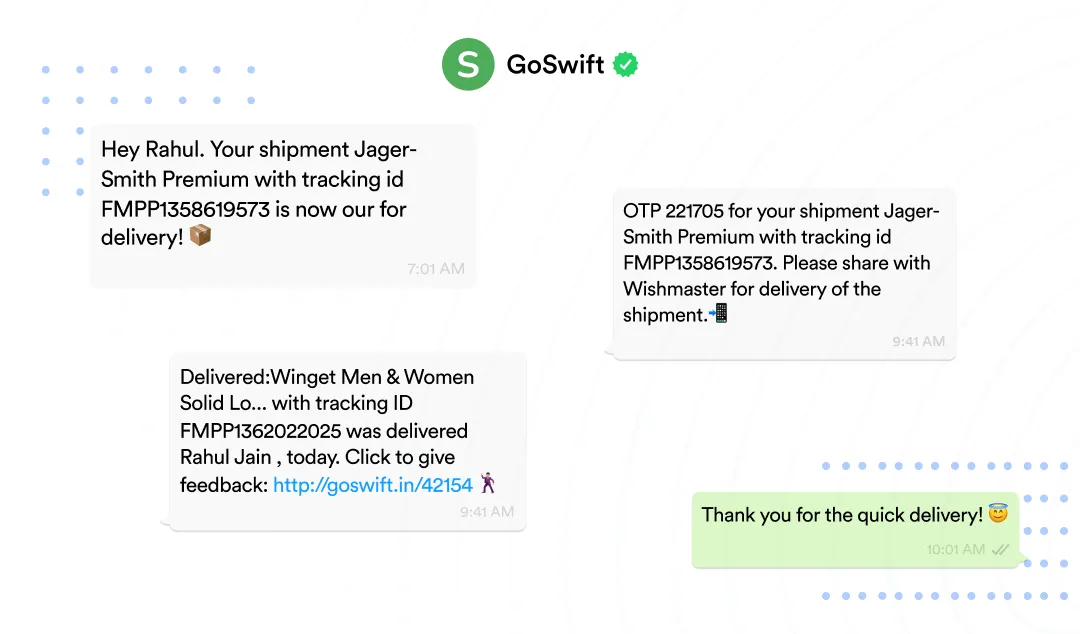Click the double-check read receipt ticks
This screenshot has height=634, width=1080.
click(1000, 549)
